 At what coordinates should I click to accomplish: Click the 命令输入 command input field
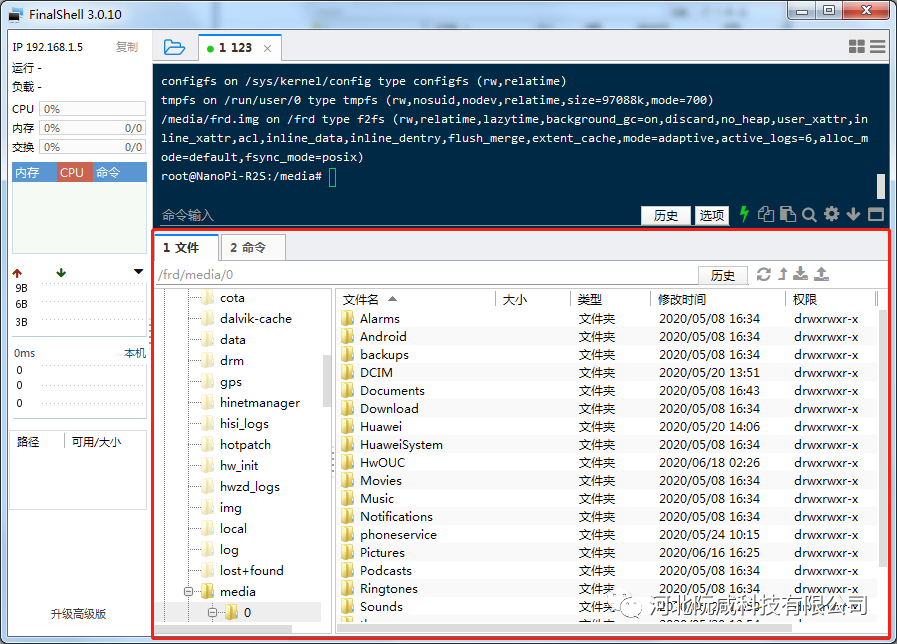(398, 215)
